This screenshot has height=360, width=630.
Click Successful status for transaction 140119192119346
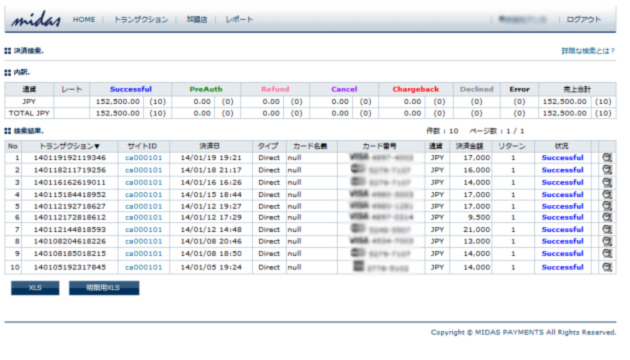562,158
